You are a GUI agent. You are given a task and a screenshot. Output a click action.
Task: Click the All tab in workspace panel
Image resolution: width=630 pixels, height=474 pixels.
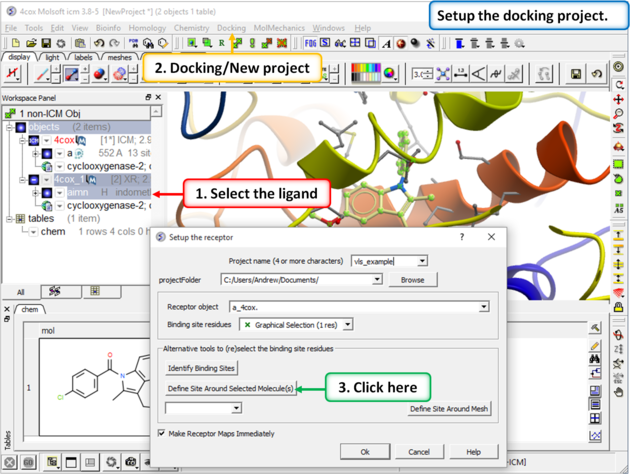[21, 292]
